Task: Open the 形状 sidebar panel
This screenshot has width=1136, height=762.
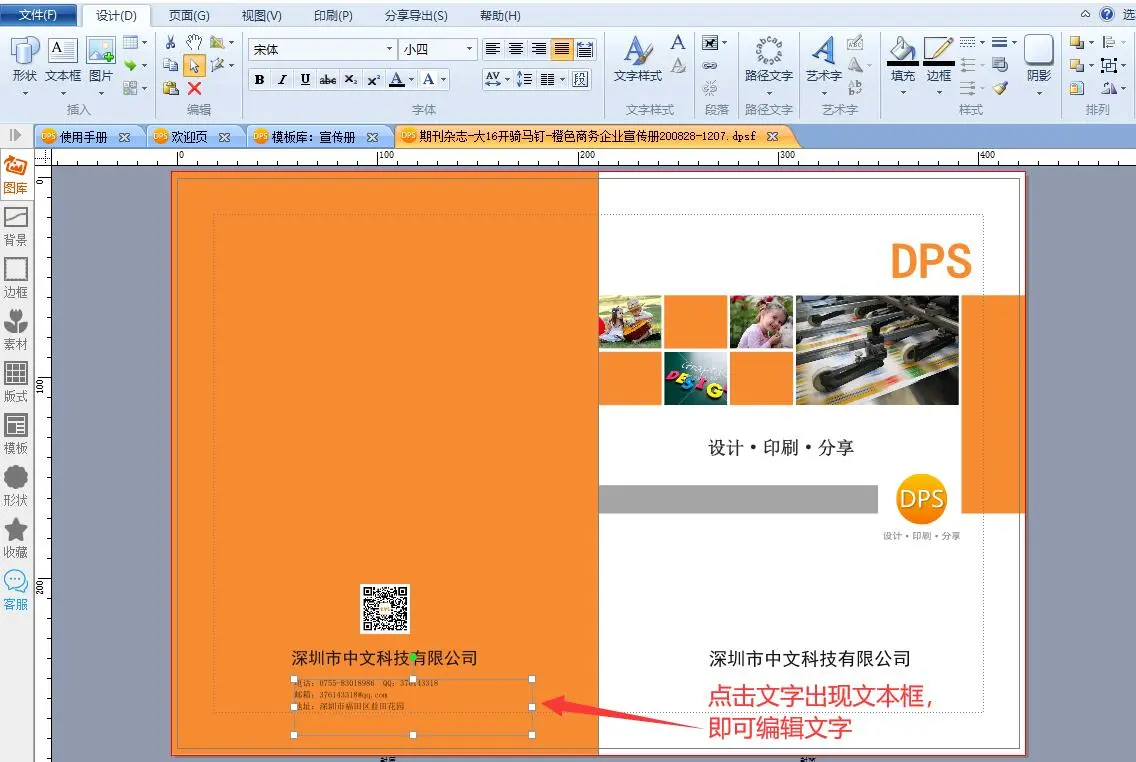Action: tap(15, 487)
